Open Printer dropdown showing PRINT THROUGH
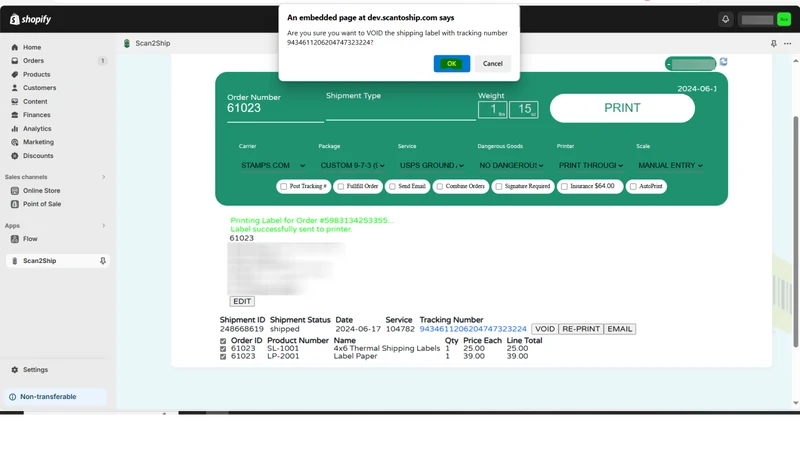The width and height of the screenshot is (800, 450). point(591,165)
